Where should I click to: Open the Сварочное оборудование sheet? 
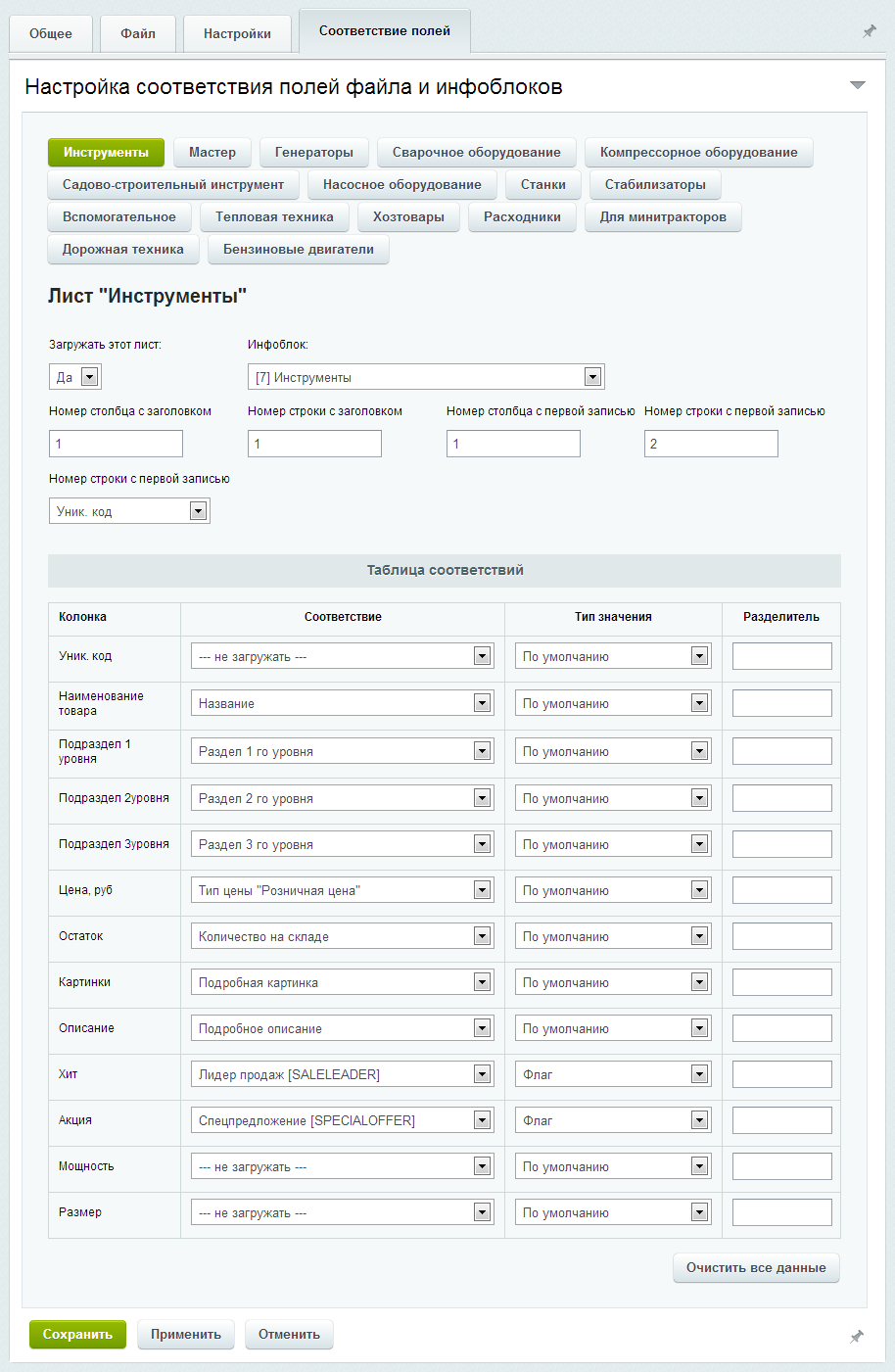(x=476, y=153)
